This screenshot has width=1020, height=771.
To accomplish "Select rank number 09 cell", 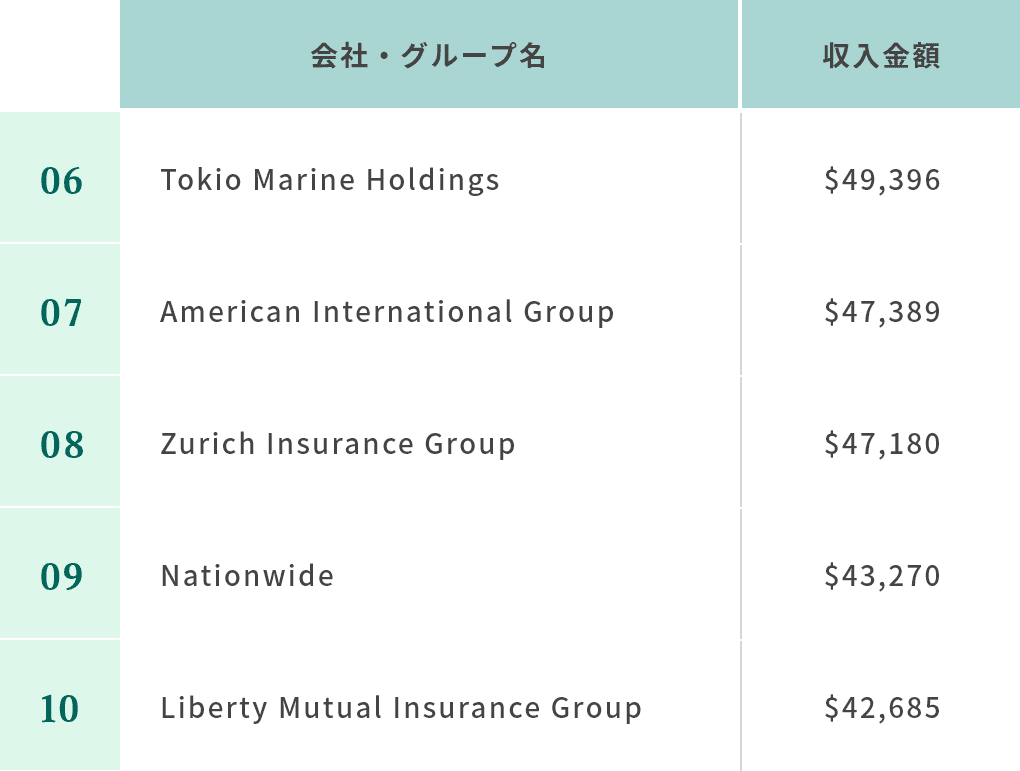I will tap(60, 574).
